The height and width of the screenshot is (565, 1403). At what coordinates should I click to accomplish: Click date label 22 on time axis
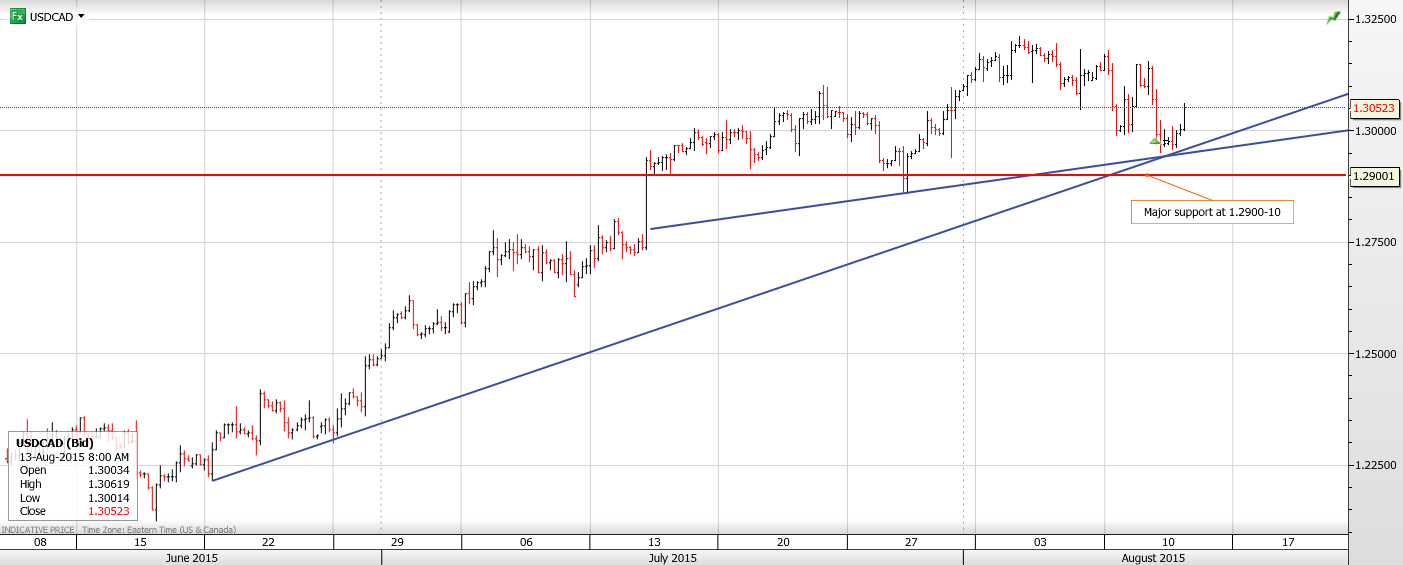point(268,542)
